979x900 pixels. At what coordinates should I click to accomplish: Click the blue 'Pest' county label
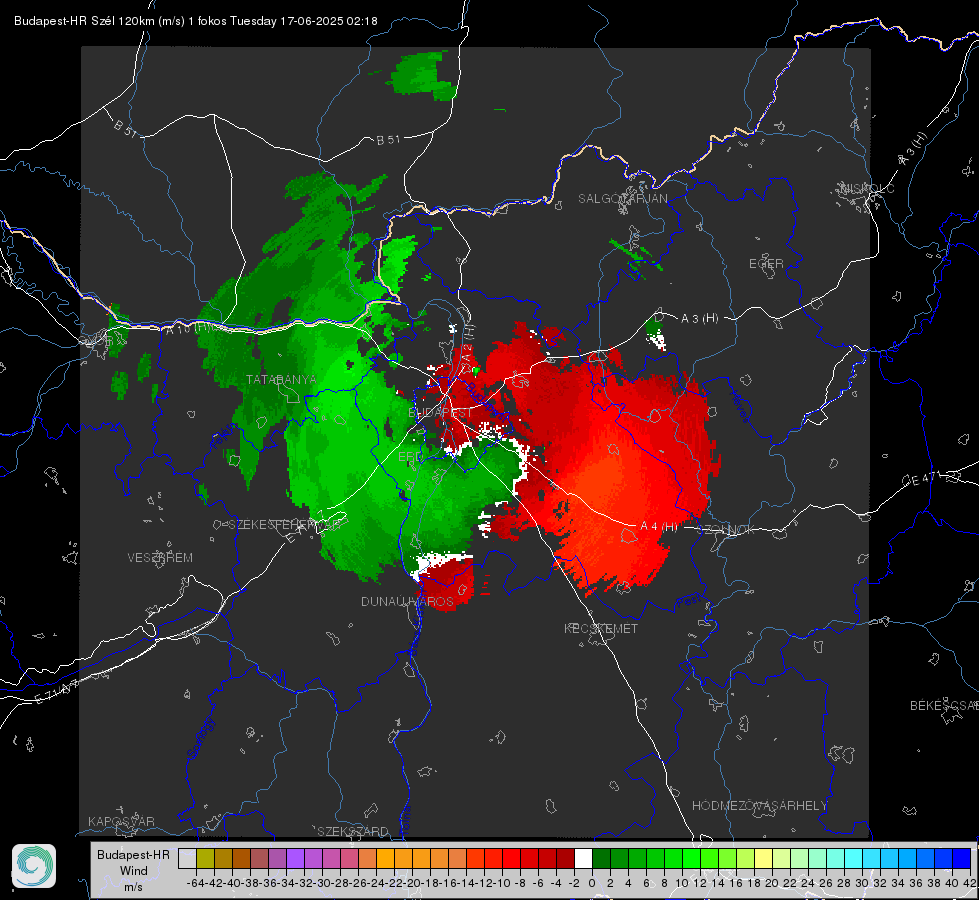pos(689,602)
